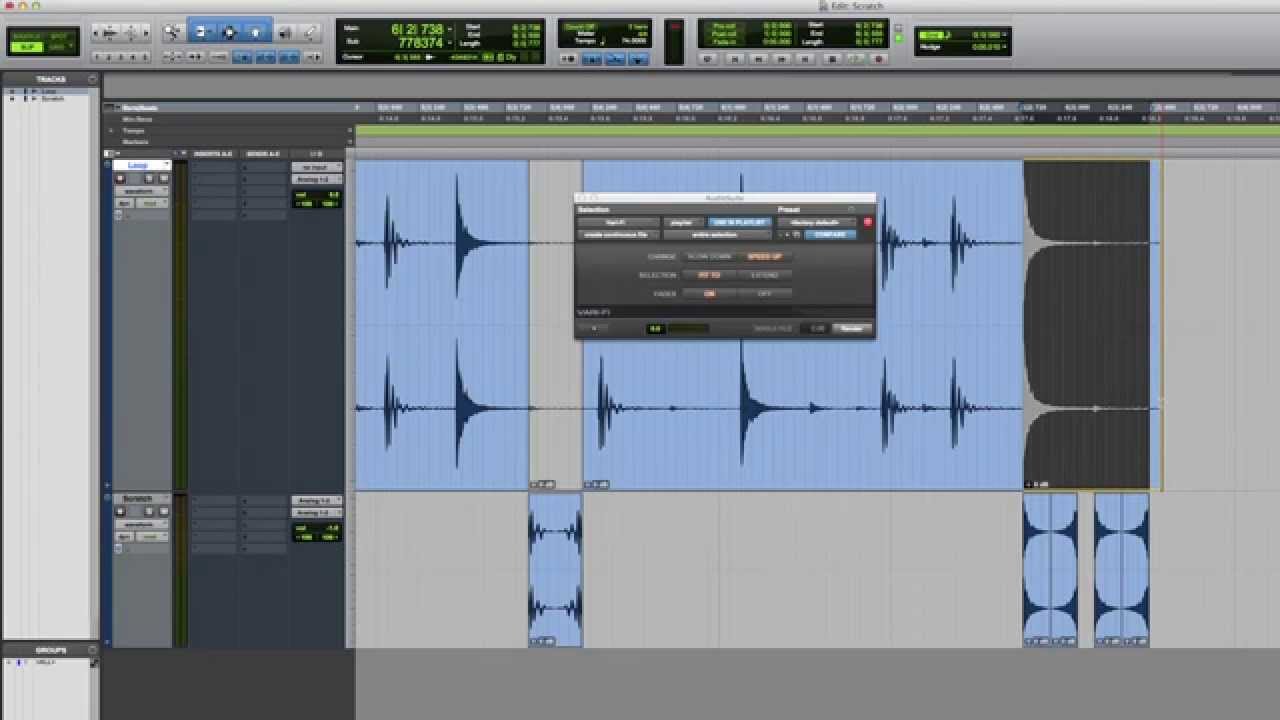Open the Sub counter format dropdown

(449, 43)
